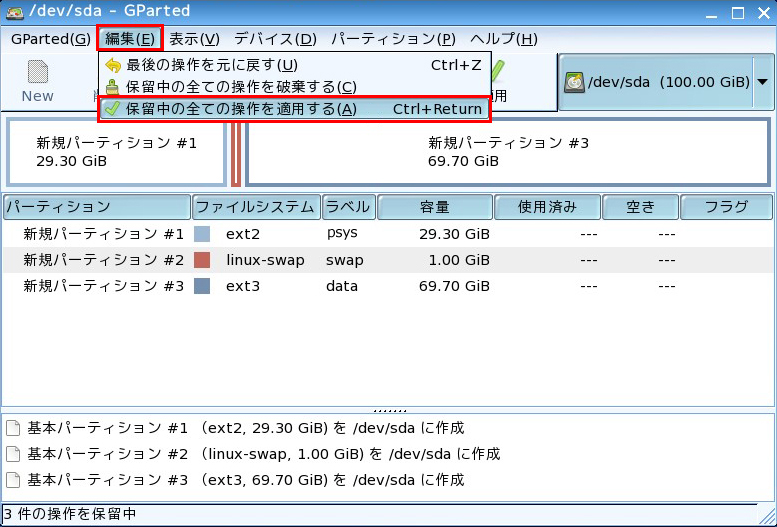Click the clear-all-operations broom icon

tap(112, 87)
